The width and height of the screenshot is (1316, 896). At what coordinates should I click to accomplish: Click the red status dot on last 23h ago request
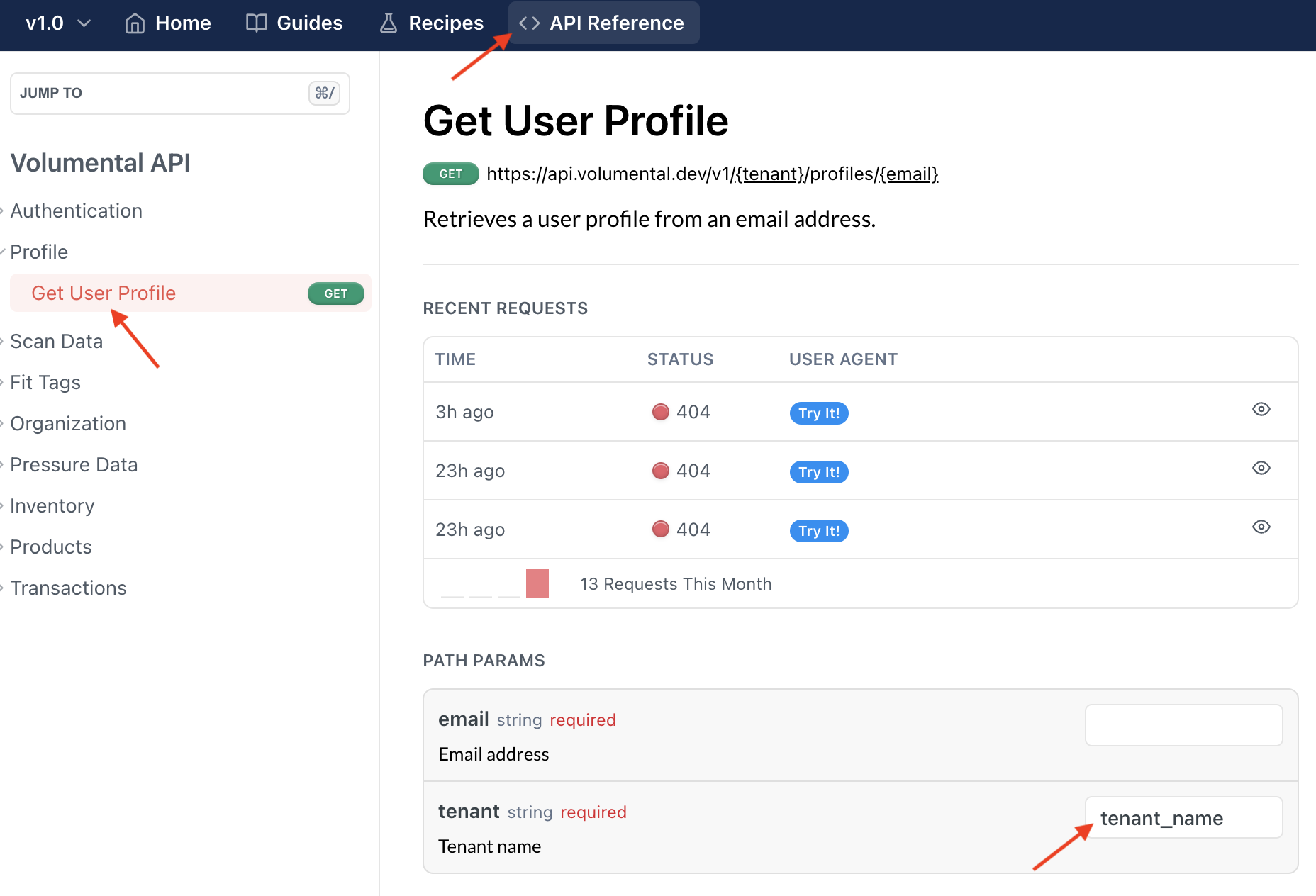click(x=661, y=529)
